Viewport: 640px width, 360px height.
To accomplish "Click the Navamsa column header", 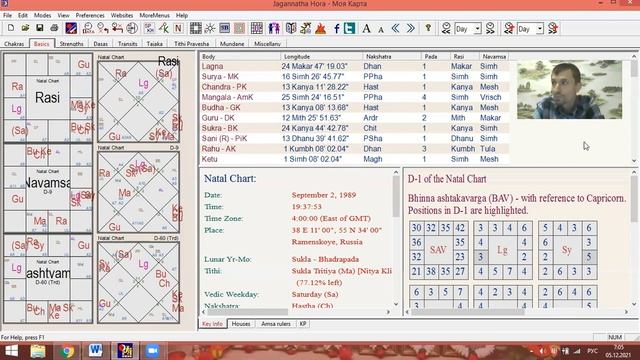I will (x=494, y=57).
